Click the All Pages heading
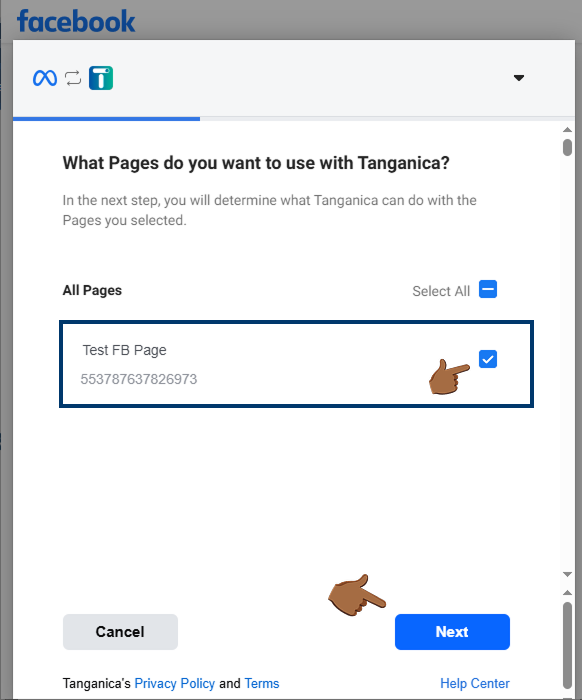This screenshot has width=582, height=700. pos(92,290)
